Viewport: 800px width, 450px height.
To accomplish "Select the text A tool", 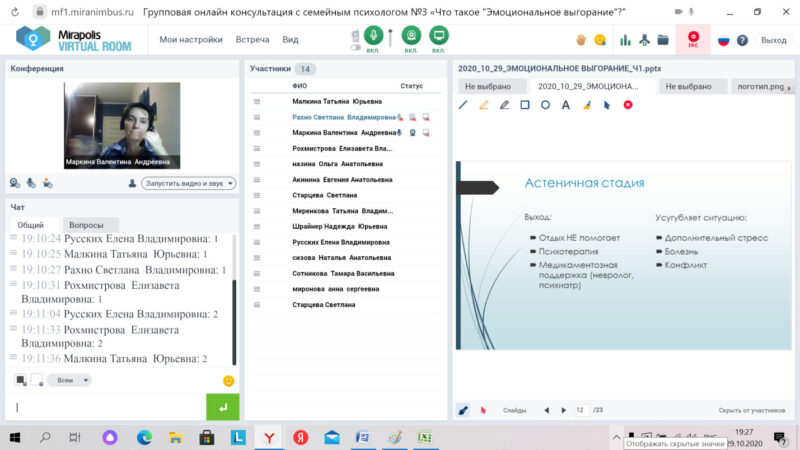I will coord(566,105).
